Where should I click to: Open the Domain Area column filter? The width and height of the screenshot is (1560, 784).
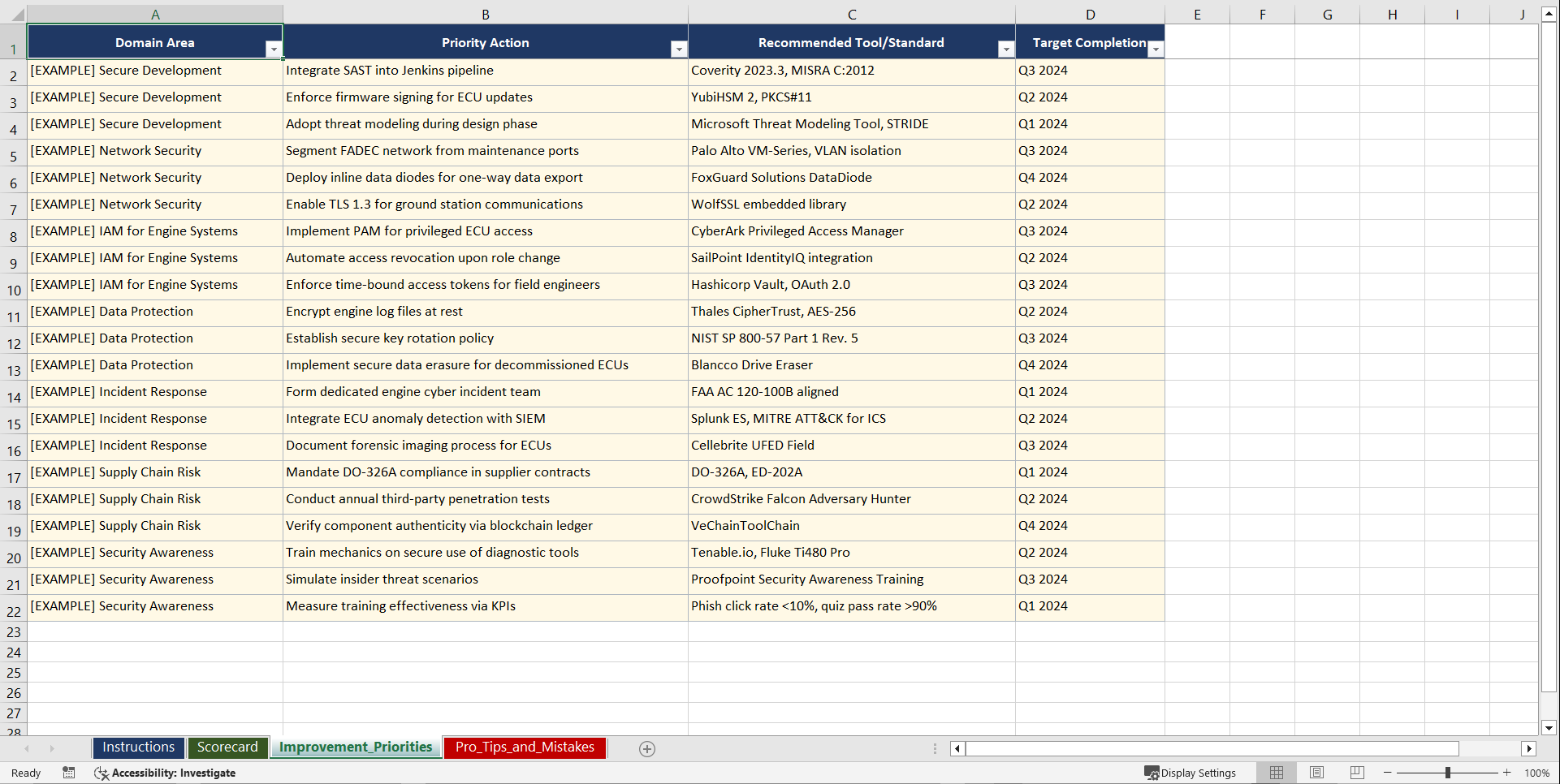(x=274, y=50)
